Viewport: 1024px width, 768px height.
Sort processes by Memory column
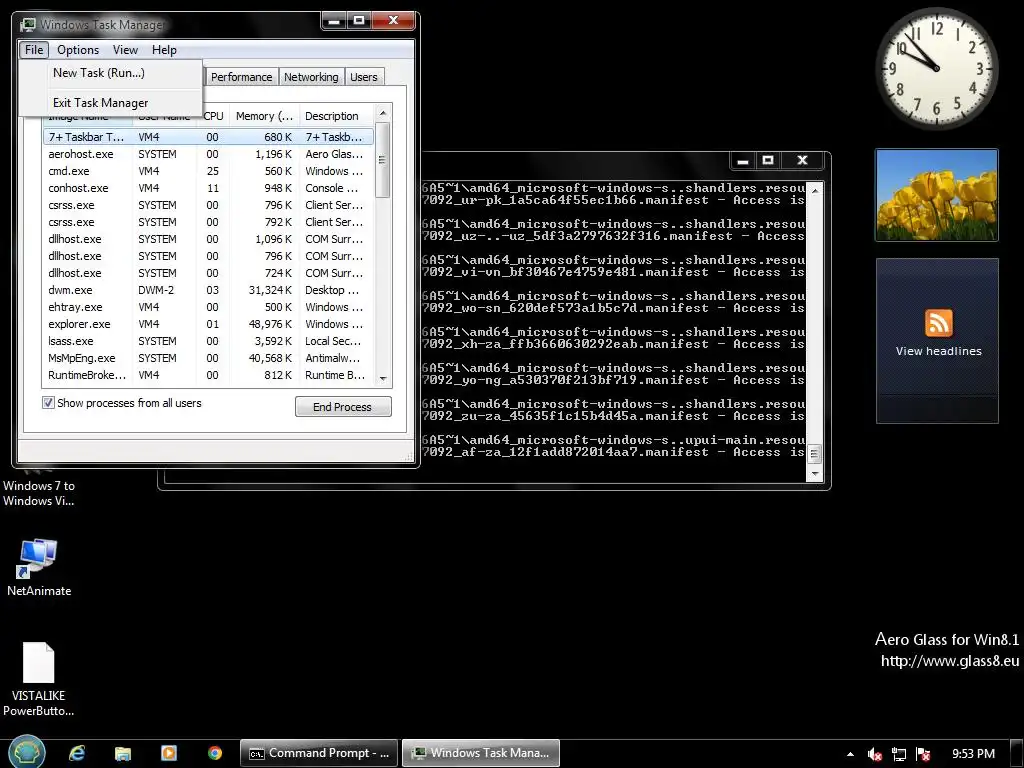(264, 116)
